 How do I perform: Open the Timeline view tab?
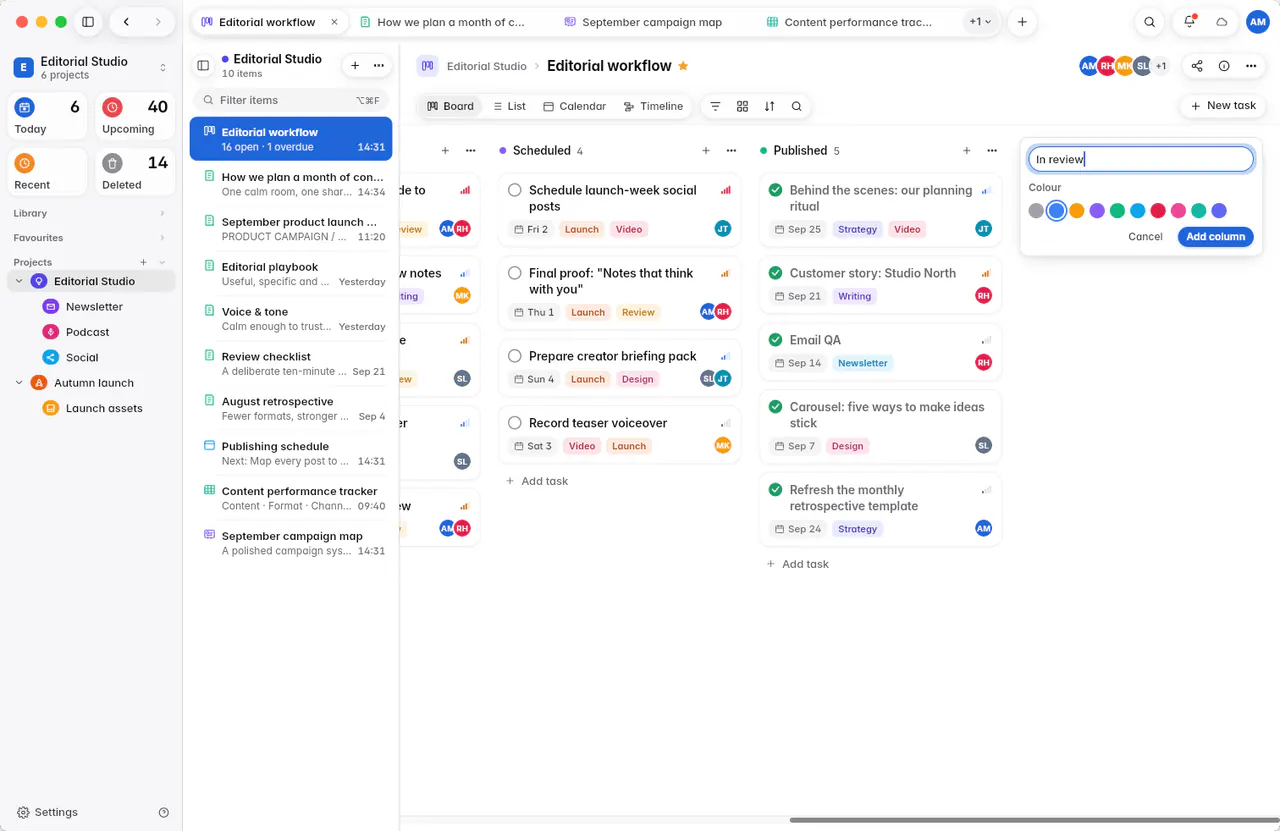pos(653,106)
